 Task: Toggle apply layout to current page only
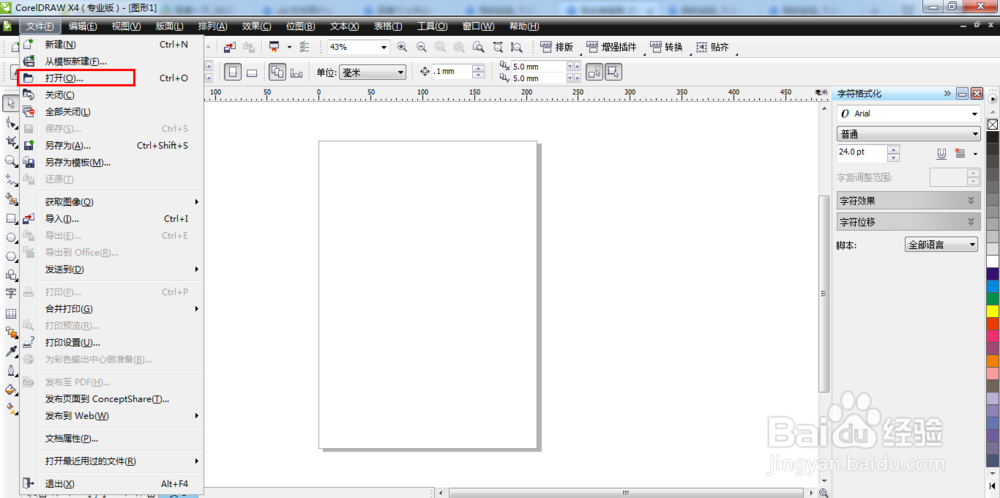pos(297,73)
